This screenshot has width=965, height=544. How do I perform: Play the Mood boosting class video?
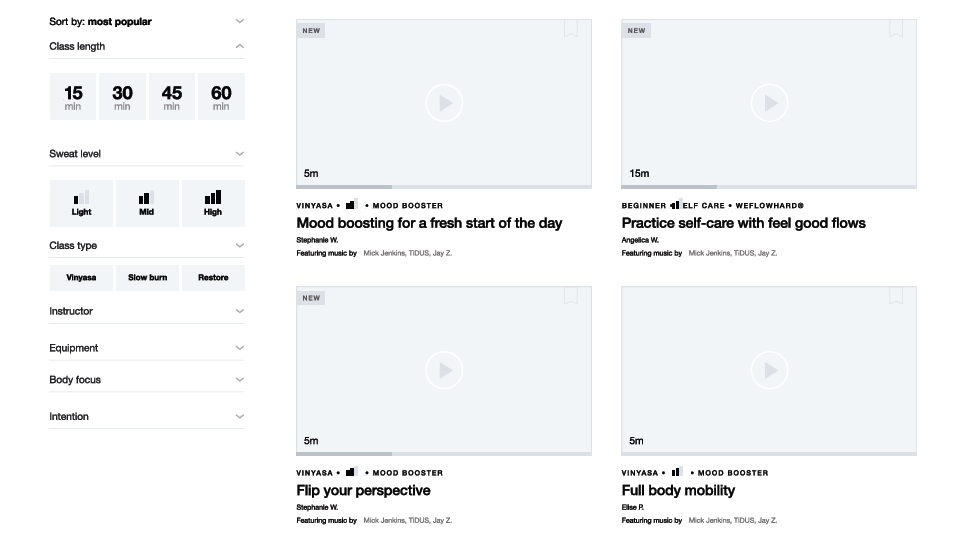coord(444,103)
